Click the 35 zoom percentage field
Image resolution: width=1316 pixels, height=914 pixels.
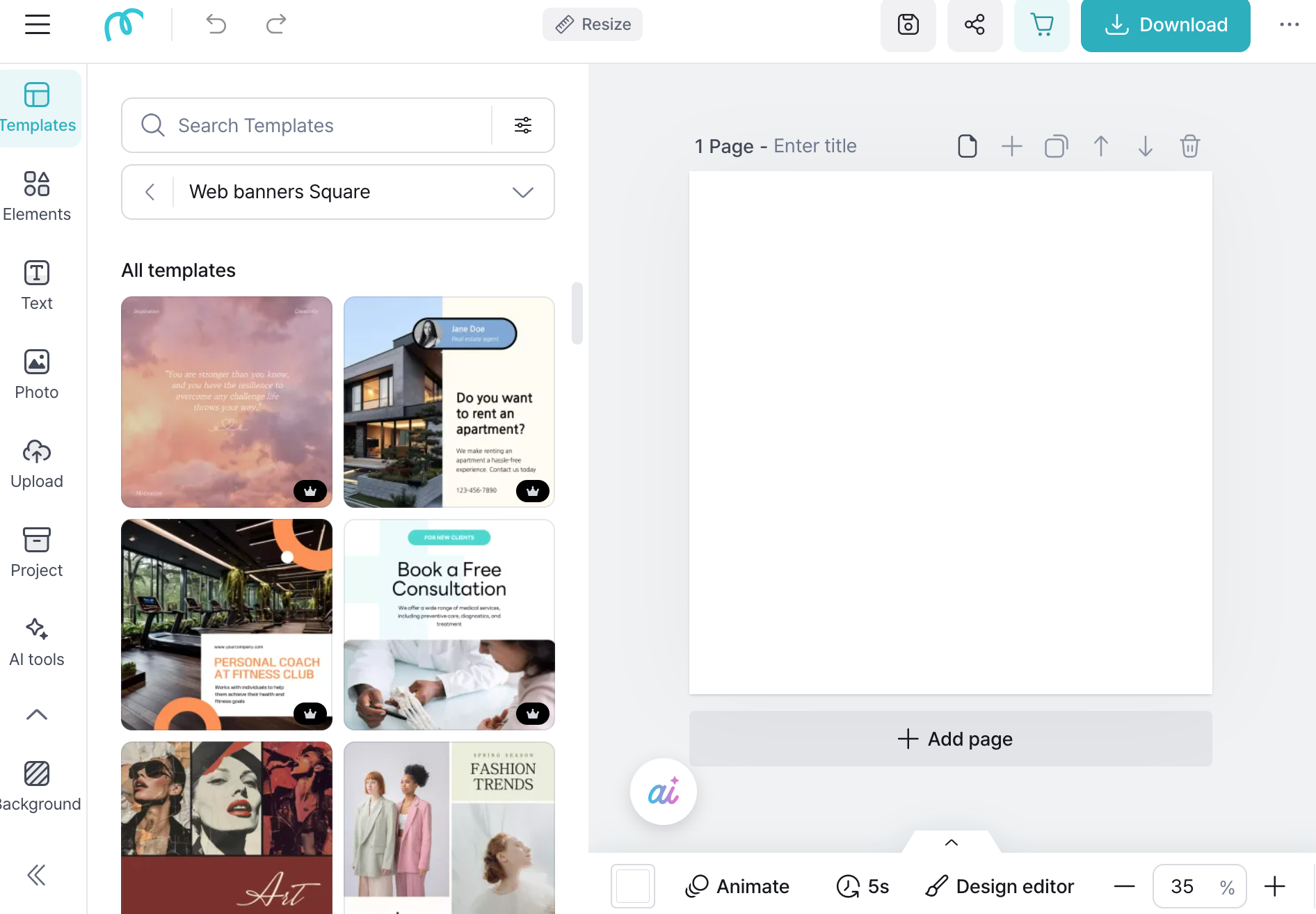1182,886
